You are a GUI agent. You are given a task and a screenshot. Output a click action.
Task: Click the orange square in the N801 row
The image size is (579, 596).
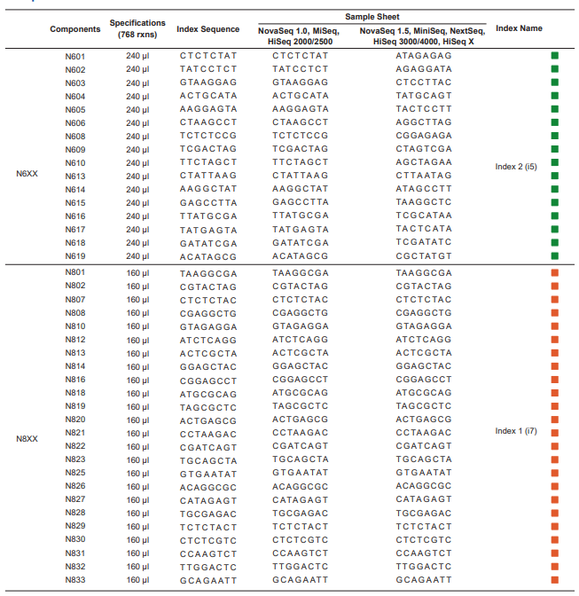coord(555,273)
